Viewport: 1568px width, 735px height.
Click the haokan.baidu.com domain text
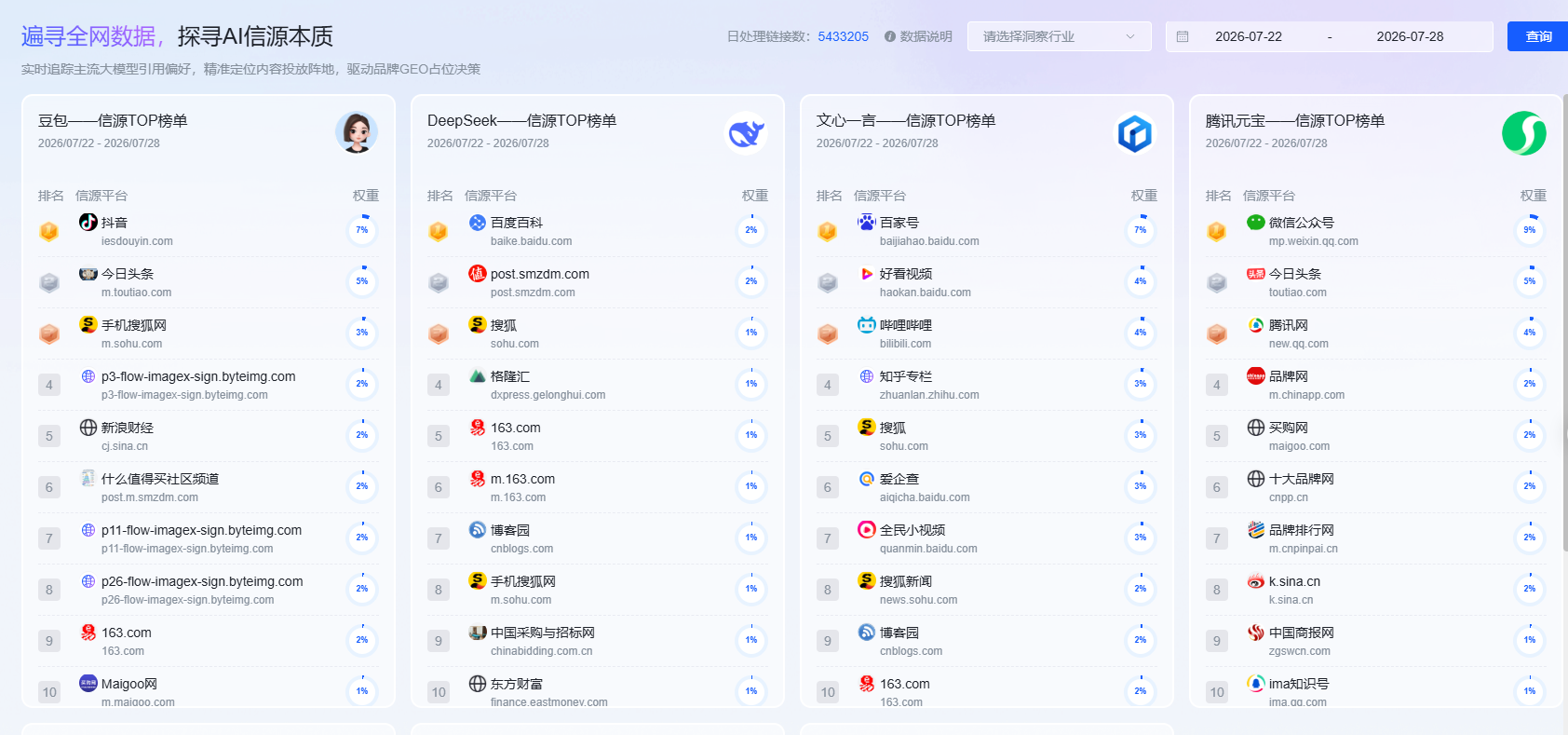click(926, 293)
